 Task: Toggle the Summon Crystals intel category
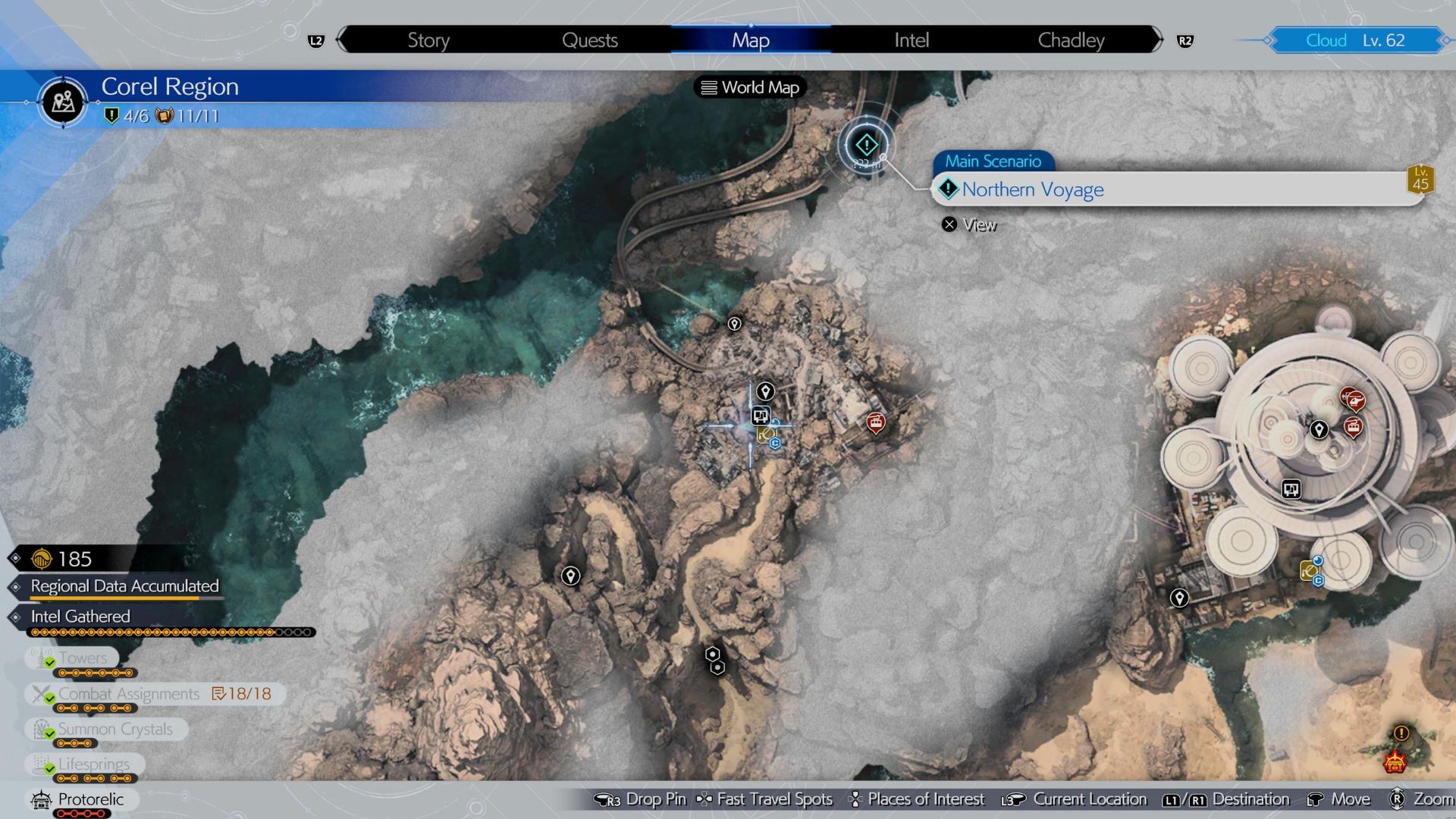115,730
